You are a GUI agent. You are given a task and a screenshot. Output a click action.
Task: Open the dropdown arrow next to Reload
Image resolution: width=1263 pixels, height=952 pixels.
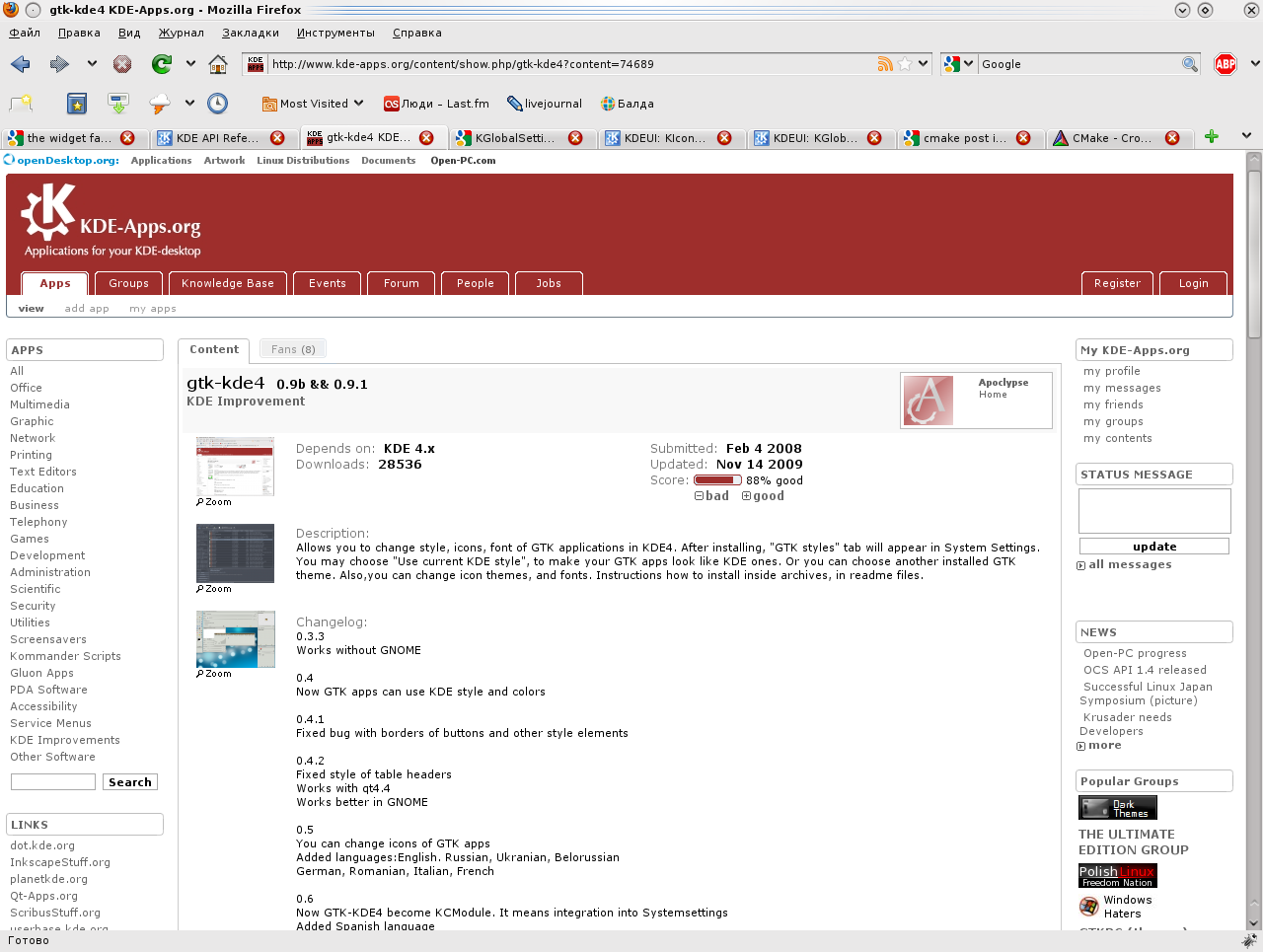pyautogui.click(x=190, y=64)
